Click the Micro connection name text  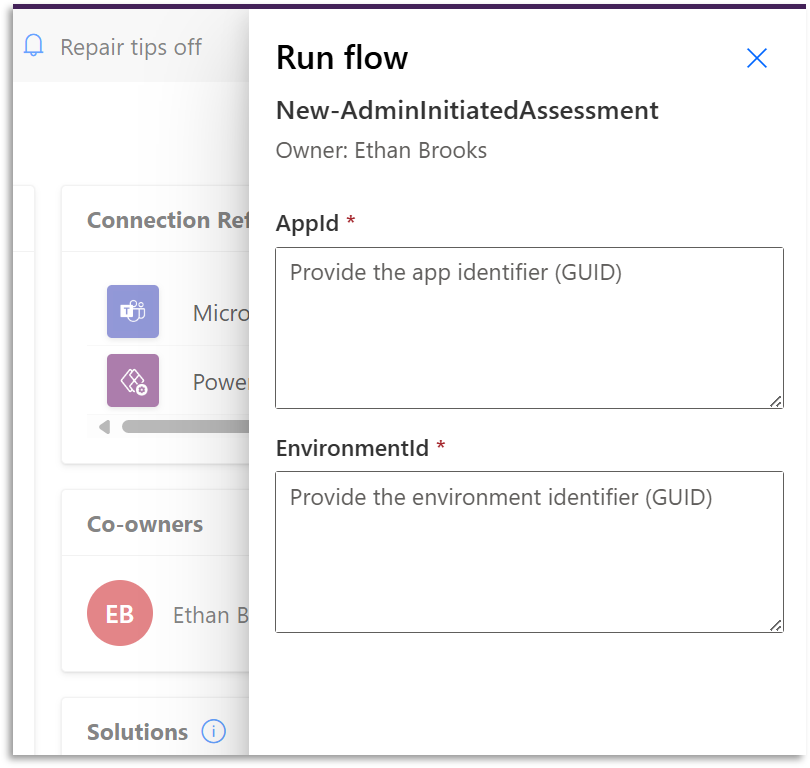tap(221, 313)
